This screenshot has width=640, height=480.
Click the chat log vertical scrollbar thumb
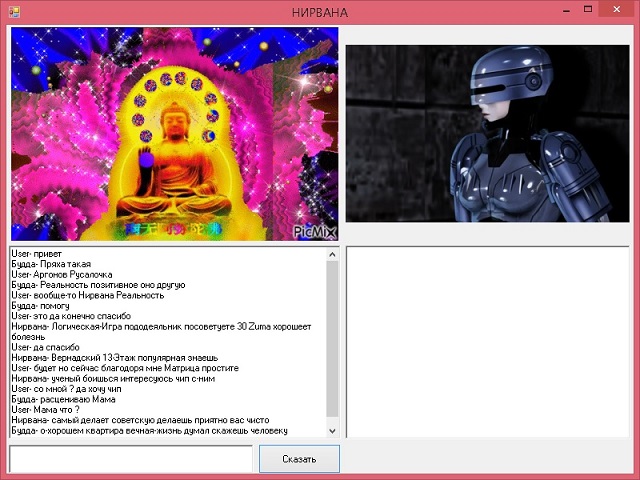pos(332,339)
